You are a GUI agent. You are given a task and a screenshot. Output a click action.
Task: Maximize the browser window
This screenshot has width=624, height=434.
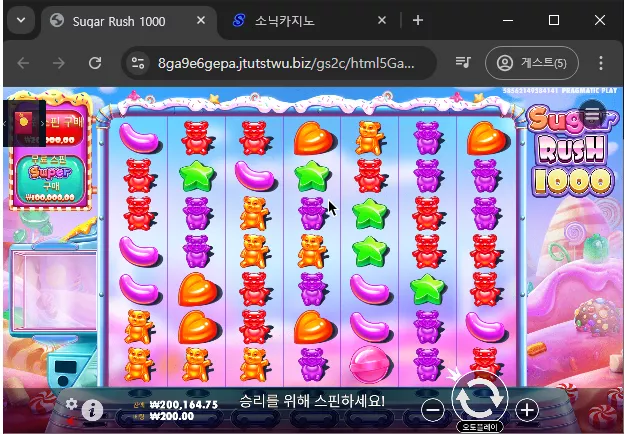(554, 20)
